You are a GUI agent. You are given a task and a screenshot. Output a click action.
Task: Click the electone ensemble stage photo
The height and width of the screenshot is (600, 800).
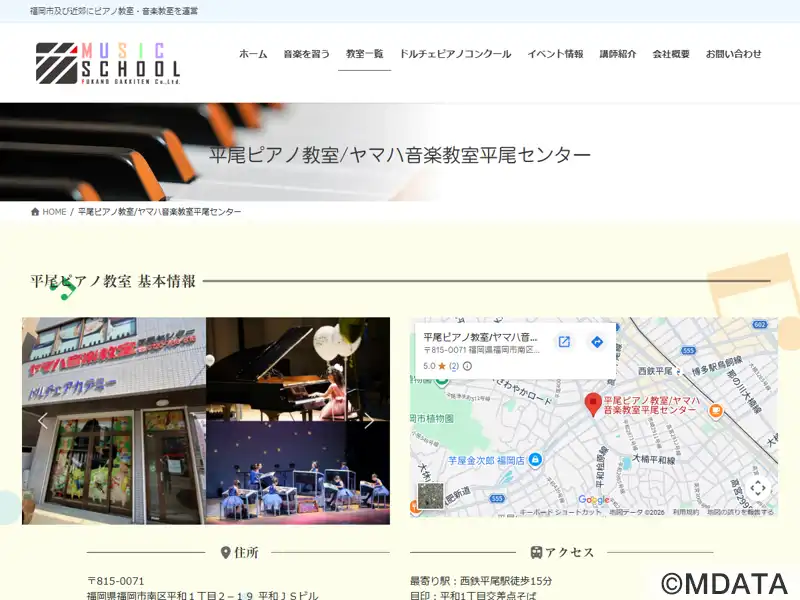coord(298,473)
